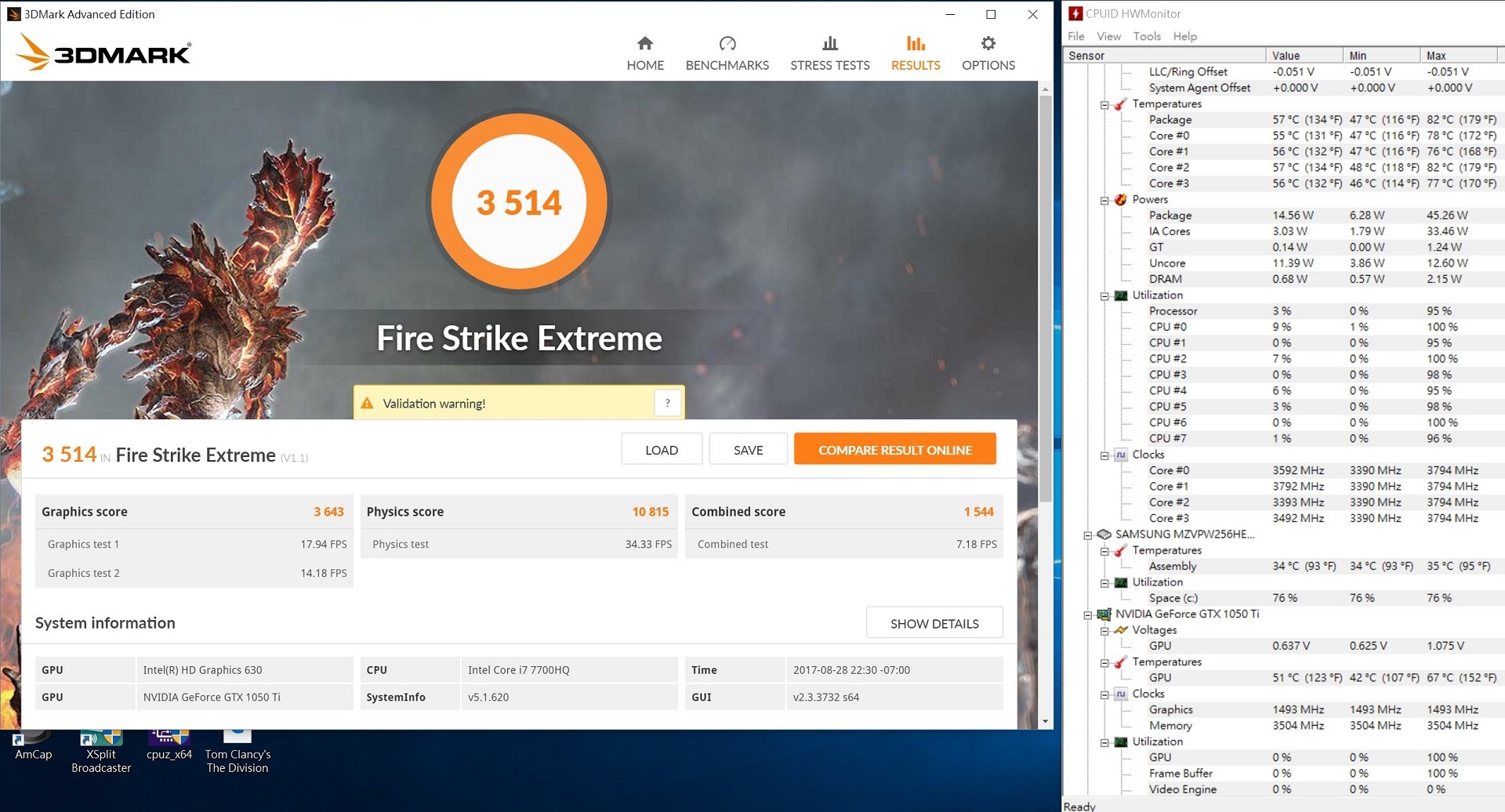
Task: Collapse the CPU Utilization tree node
Action: (1104, 296)
